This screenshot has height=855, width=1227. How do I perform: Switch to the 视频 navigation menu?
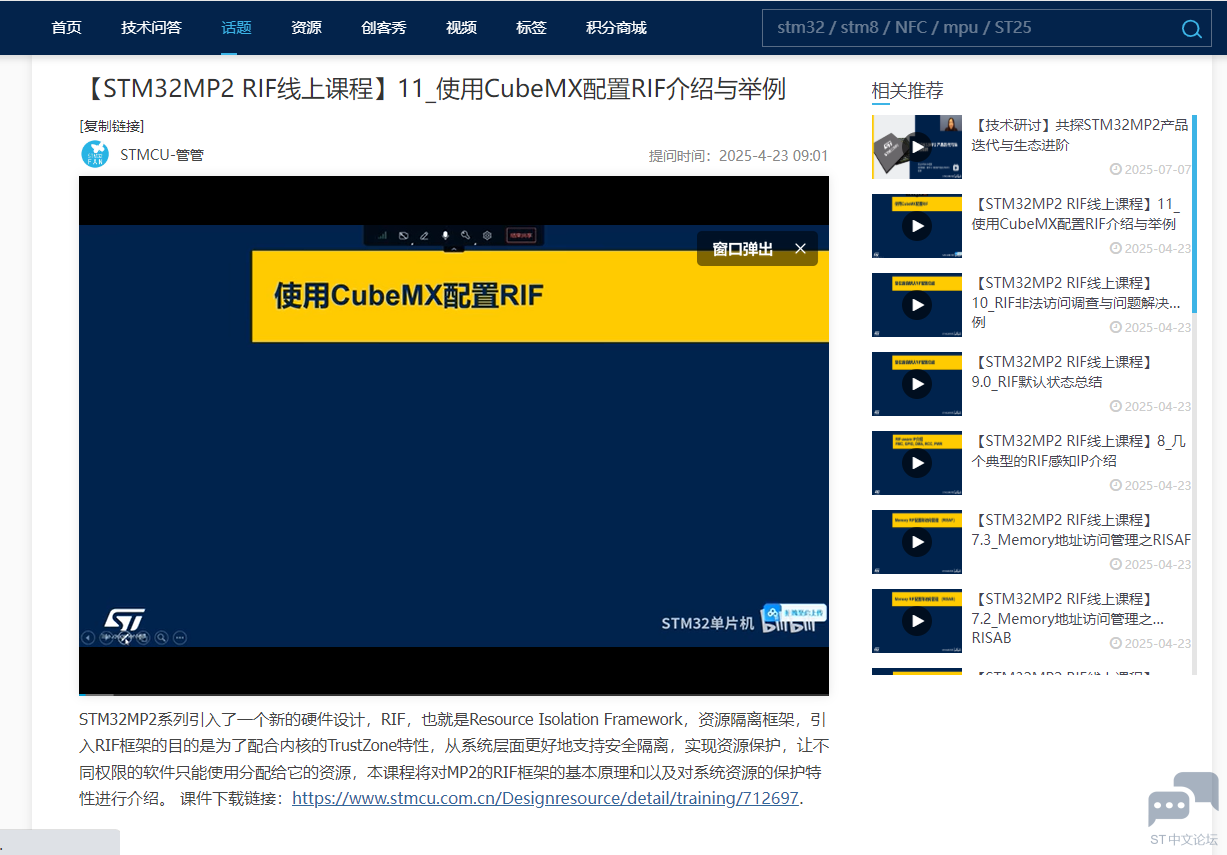tap(461, 28)
